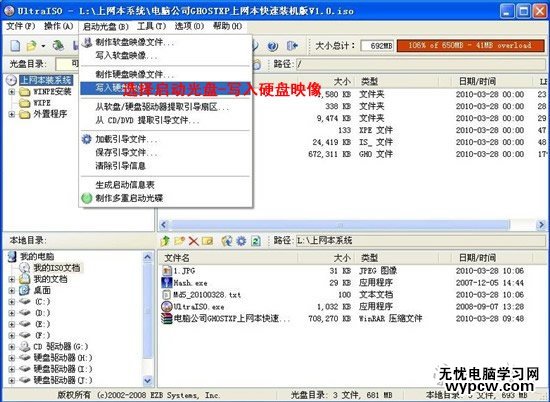The height and width of the screenshot is (402, 550).
Task: Select 硬盘驱动器(I:) in the local tree
Action: click(63, 369)
